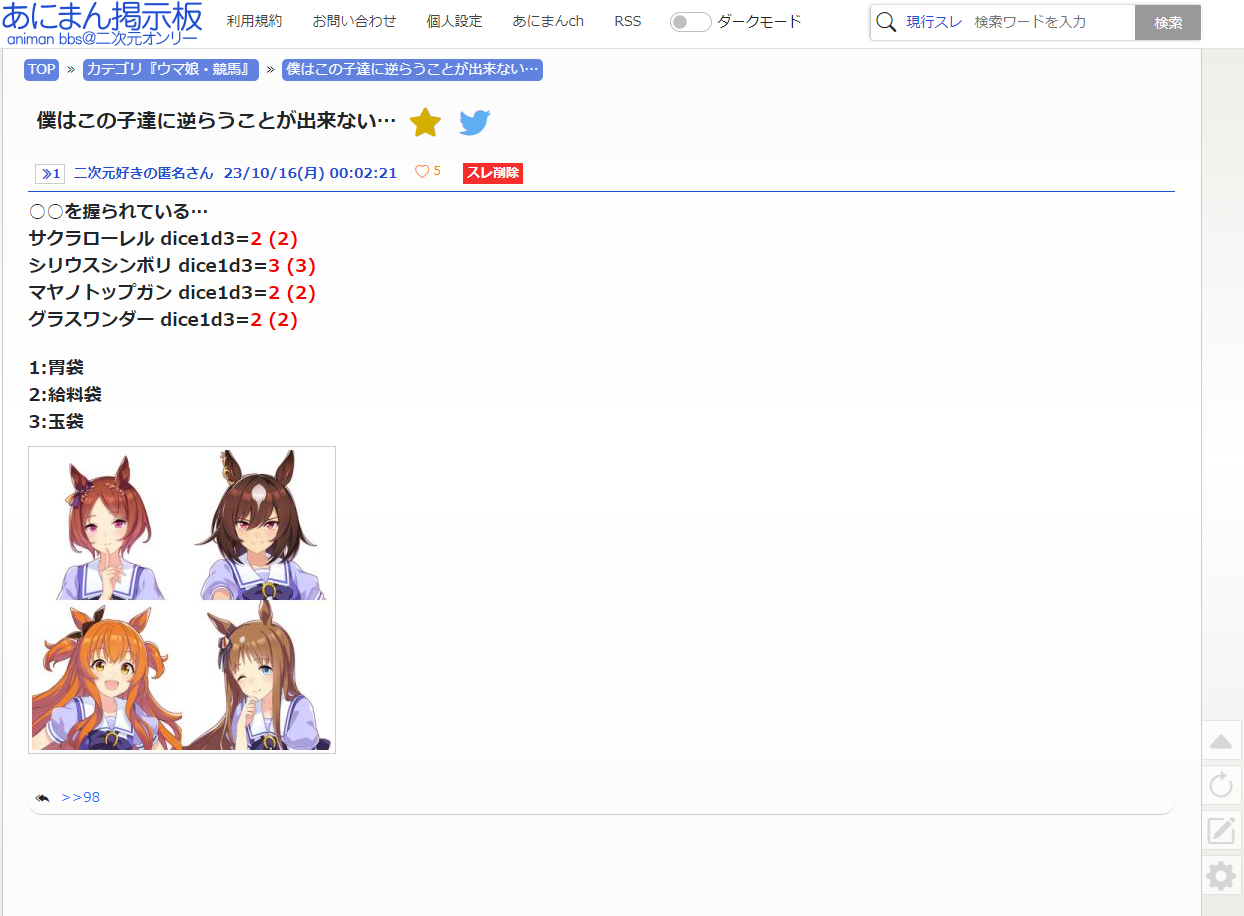The image size is (1244, 916).
Task: Click the line マヤノトップガン dice1d3=2 (2)
Action: pyautogui.click(x=173, y=293)
